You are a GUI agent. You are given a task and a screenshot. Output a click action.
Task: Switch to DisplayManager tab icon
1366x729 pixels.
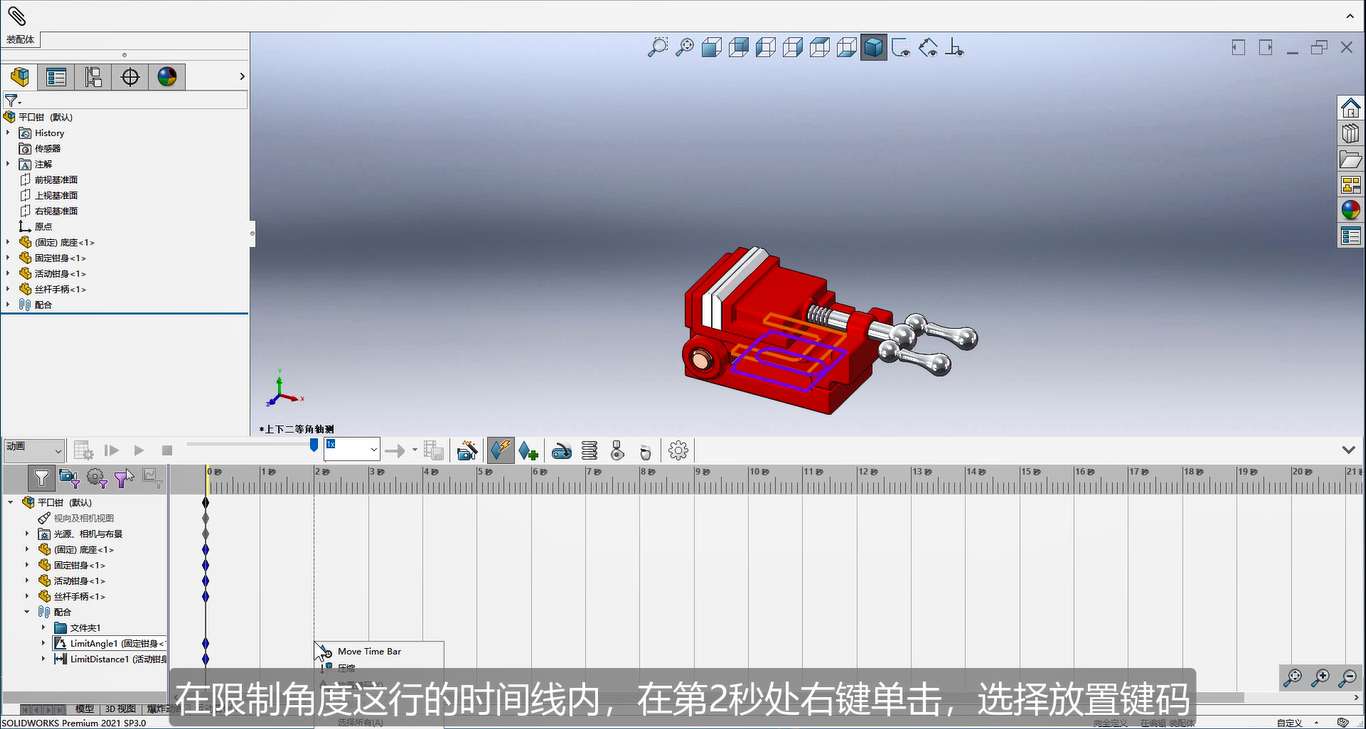pyautogui.click(x=166, y=77)
